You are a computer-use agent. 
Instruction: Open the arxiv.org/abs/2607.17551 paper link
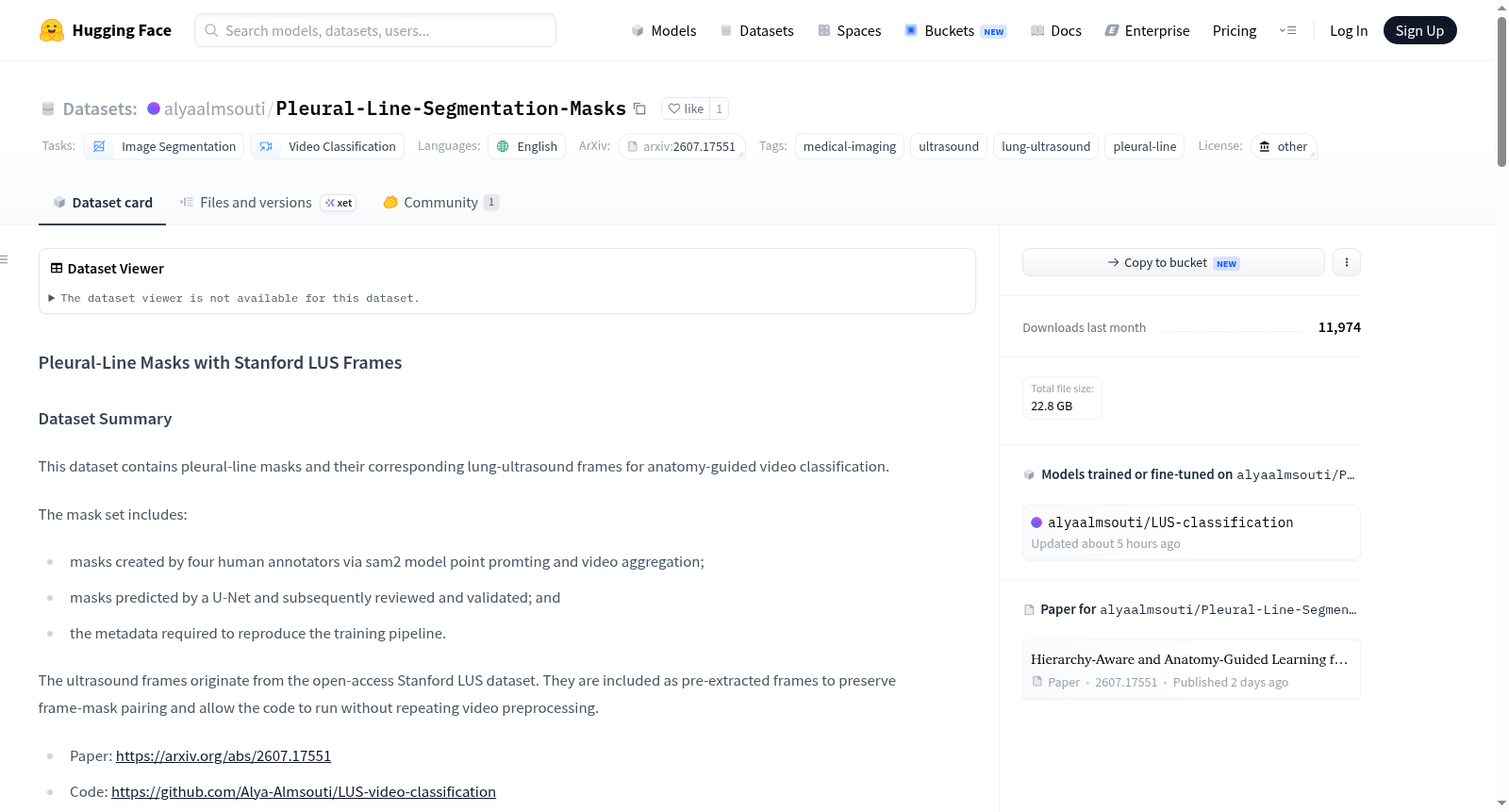(224, 756)
